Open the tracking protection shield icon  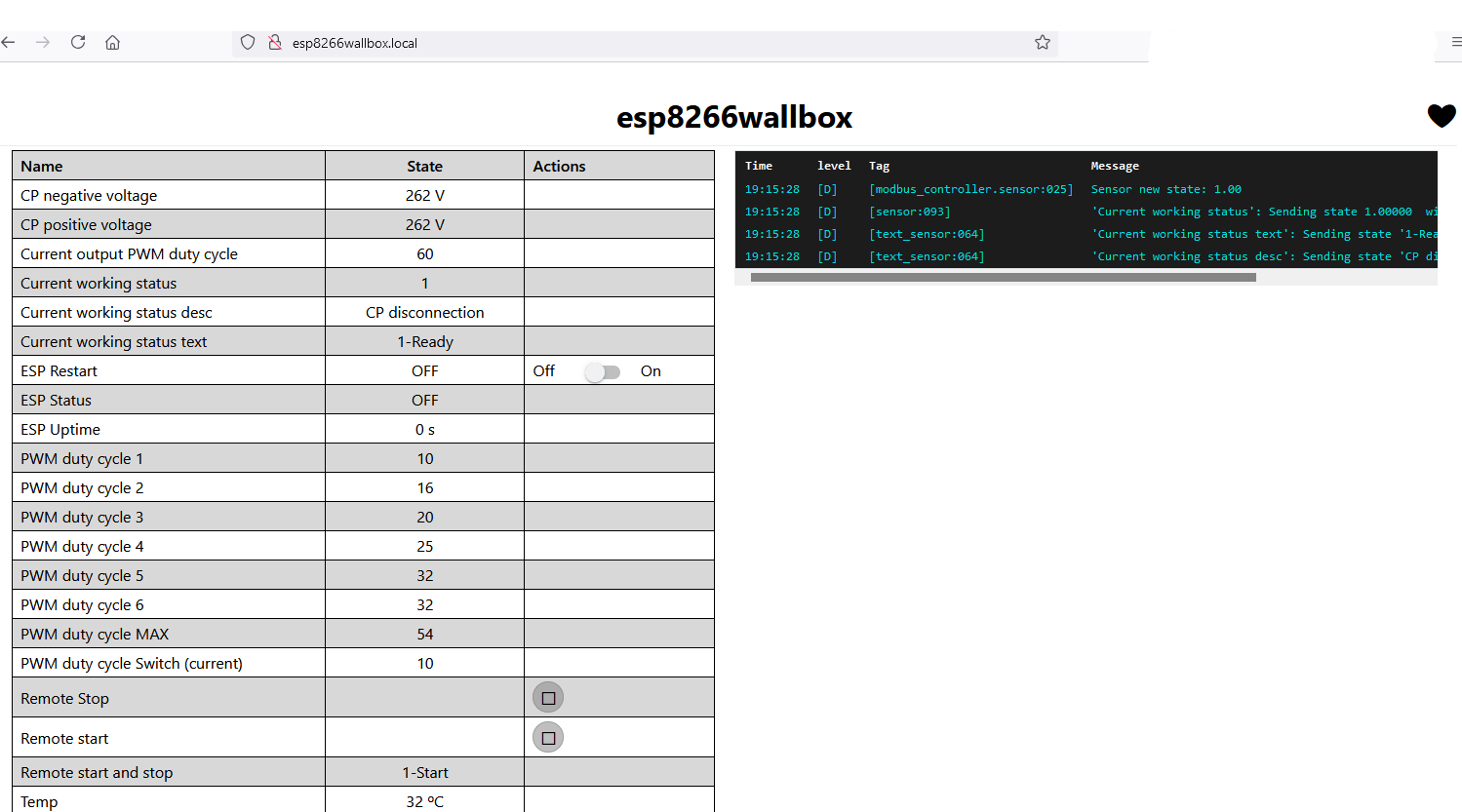tap(248, 42)
